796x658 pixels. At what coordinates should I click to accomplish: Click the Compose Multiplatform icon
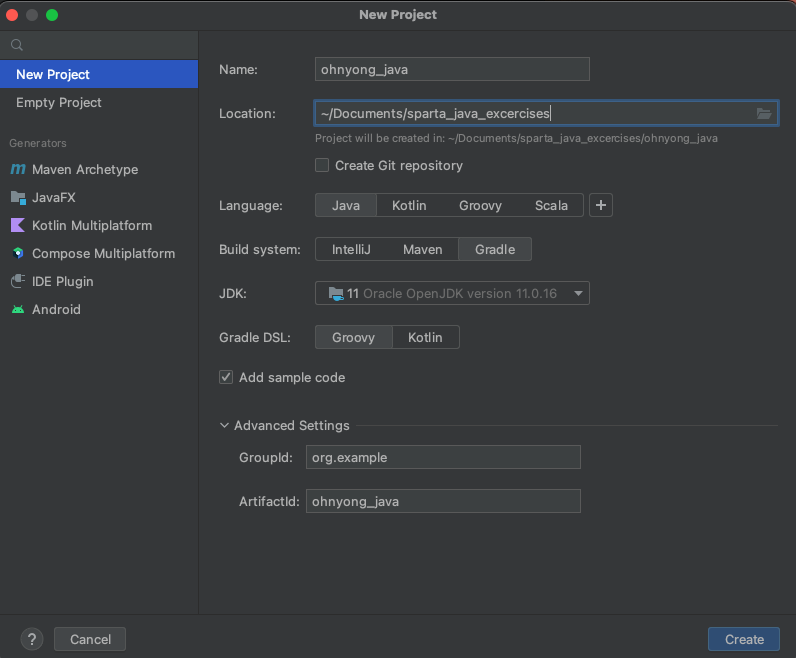click(18, 253)
